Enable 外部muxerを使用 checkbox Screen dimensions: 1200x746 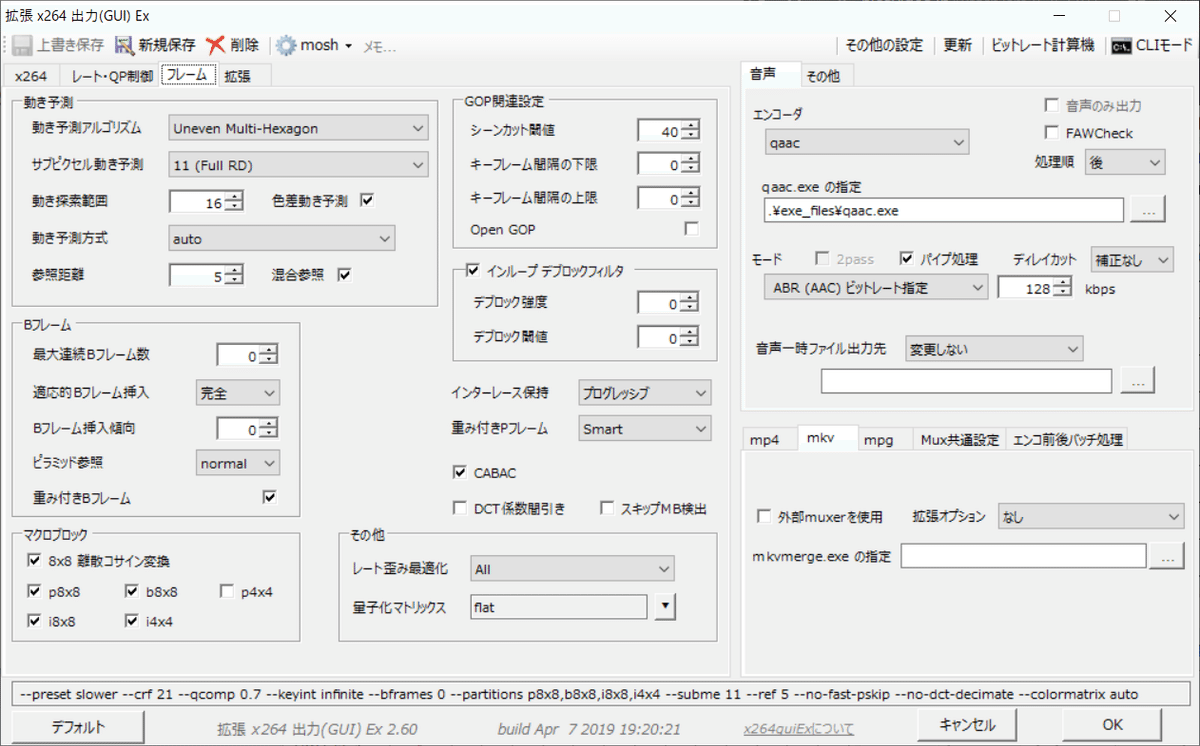[766, 517]
